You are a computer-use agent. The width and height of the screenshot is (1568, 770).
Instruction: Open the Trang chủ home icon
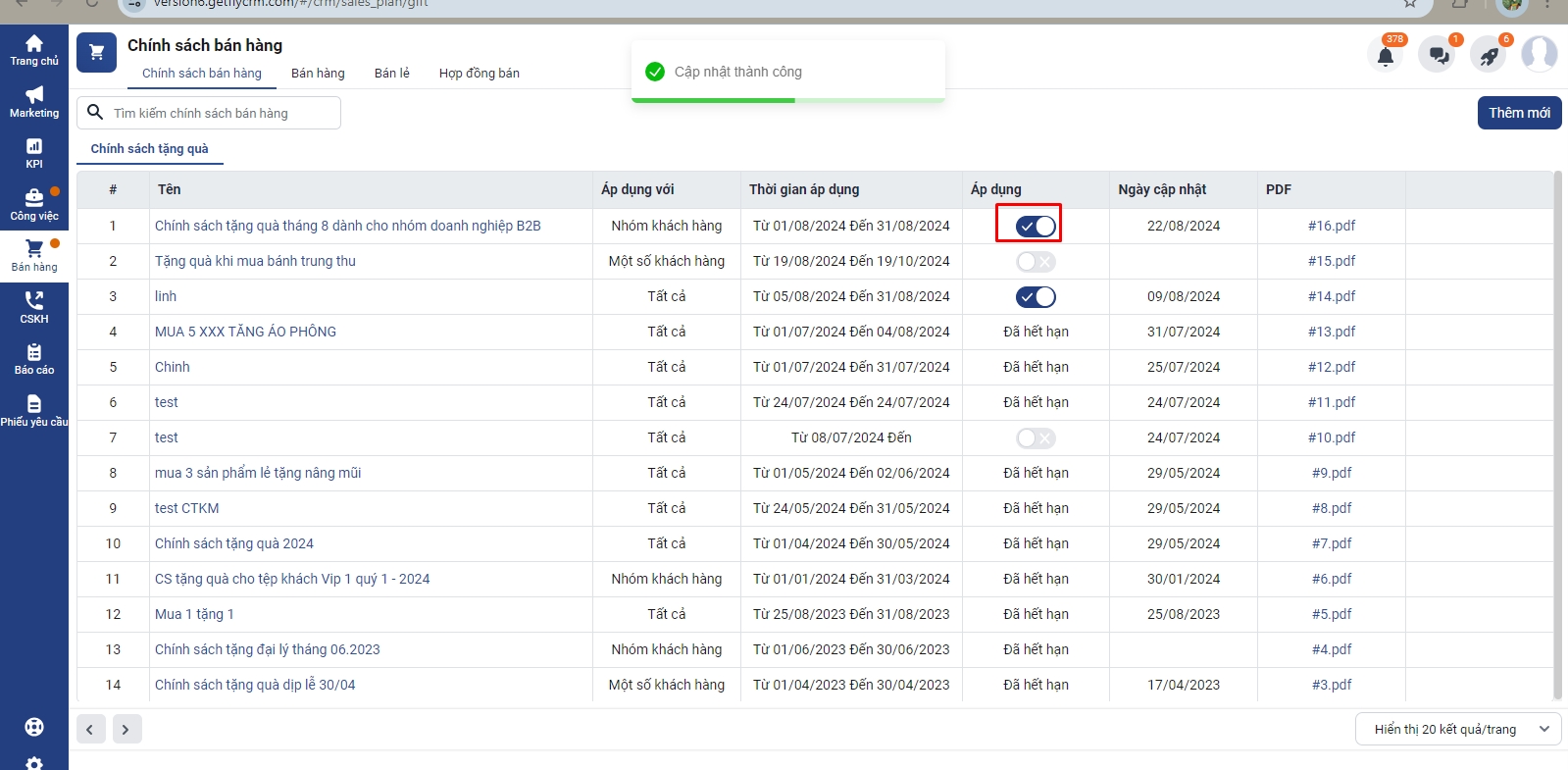tap(34, 44)
